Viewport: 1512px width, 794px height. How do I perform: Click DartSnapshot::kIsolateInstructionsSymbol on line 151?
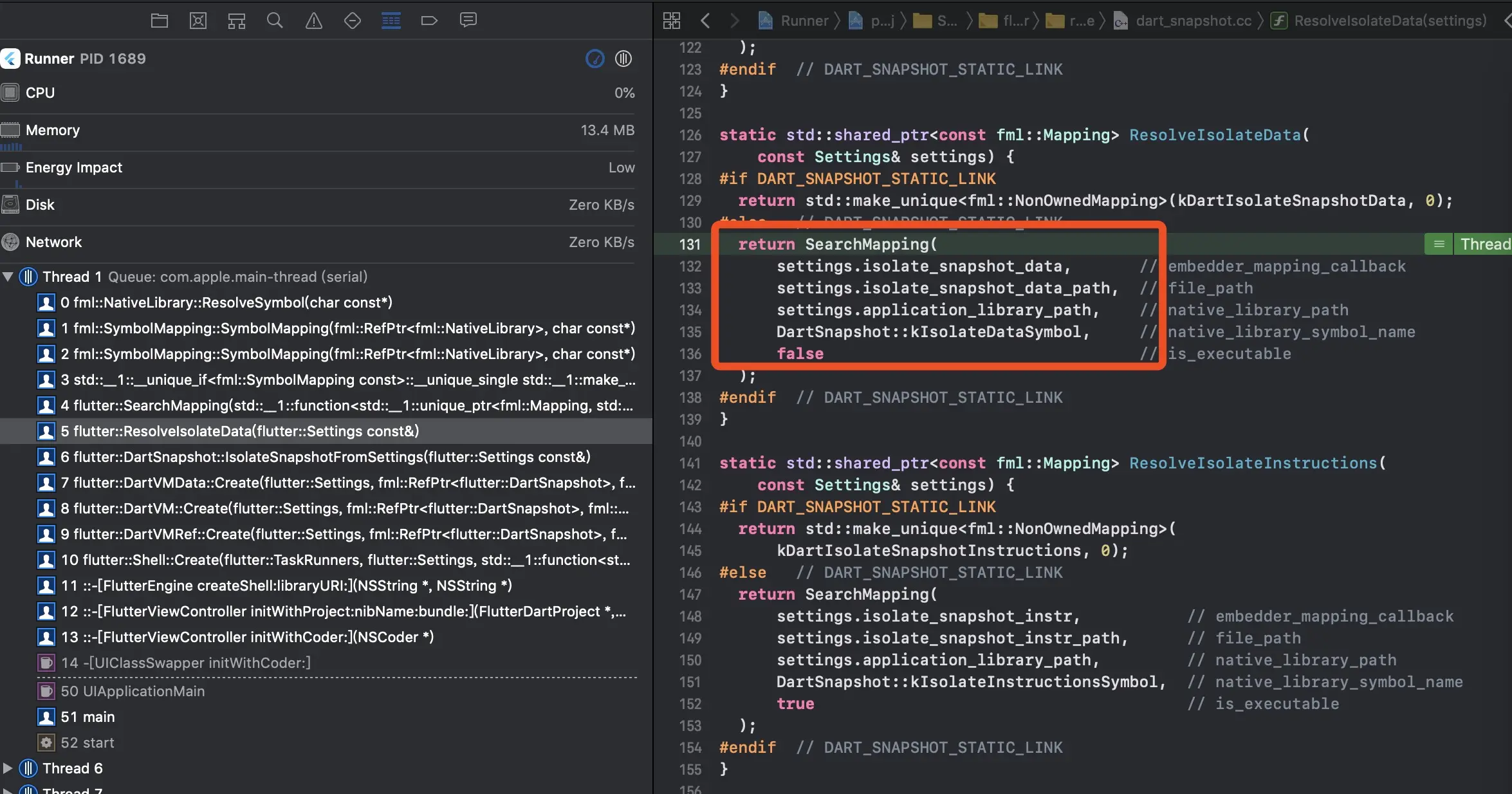(x=967, y=682)
